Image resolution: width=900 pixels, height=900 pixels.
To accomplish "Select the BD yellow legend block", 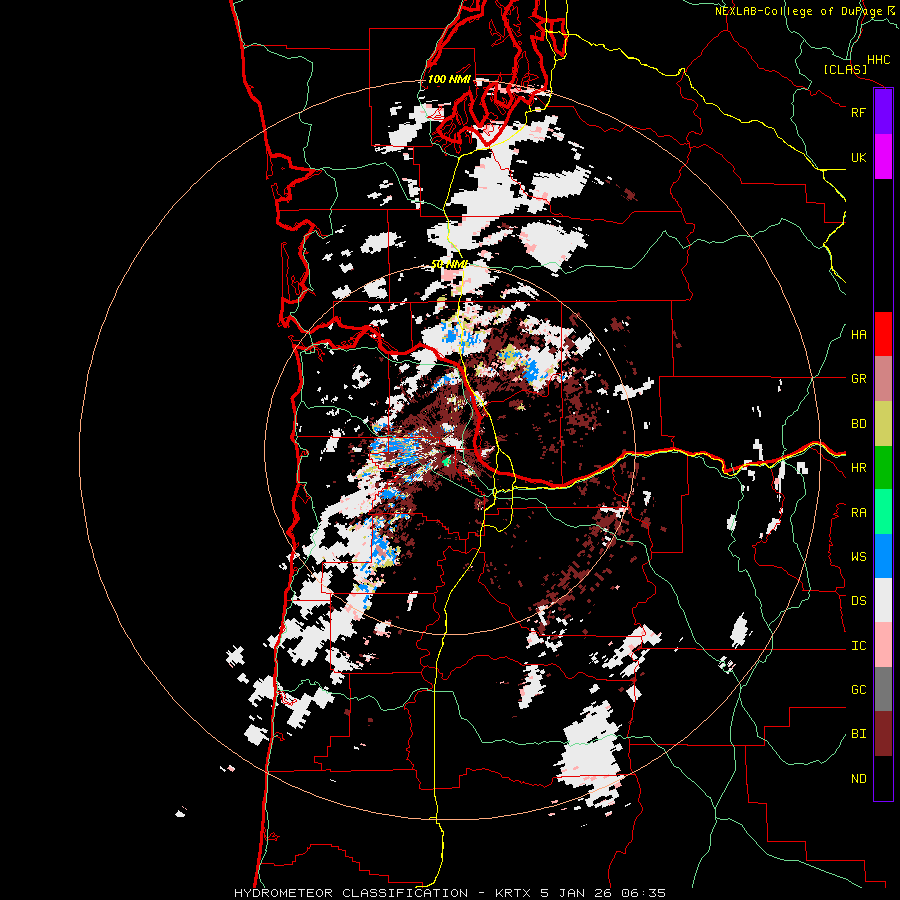I will [x=883, y=424].
